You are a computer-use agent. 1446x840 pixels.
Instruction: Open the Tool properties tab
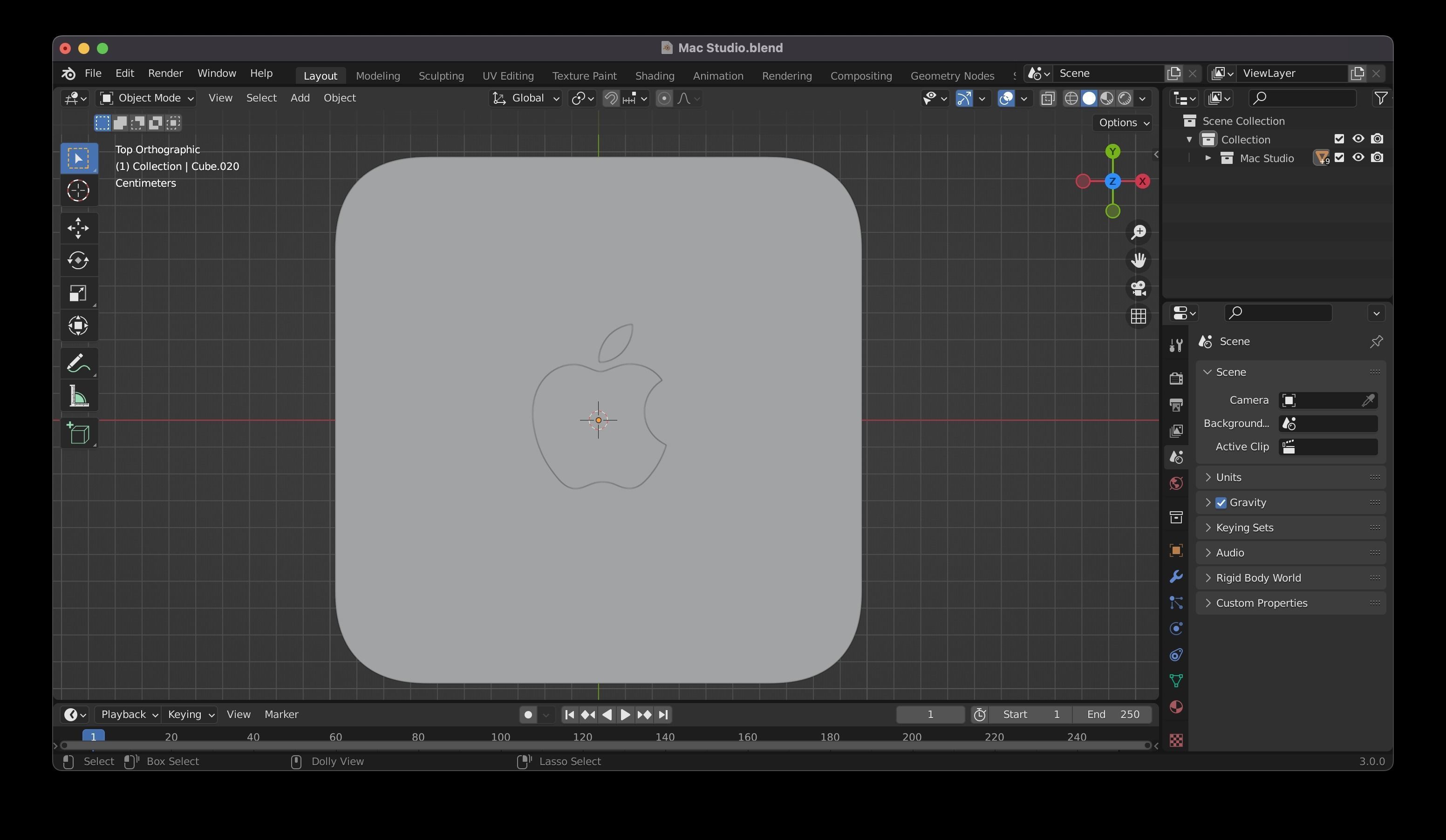[1176, 345]
